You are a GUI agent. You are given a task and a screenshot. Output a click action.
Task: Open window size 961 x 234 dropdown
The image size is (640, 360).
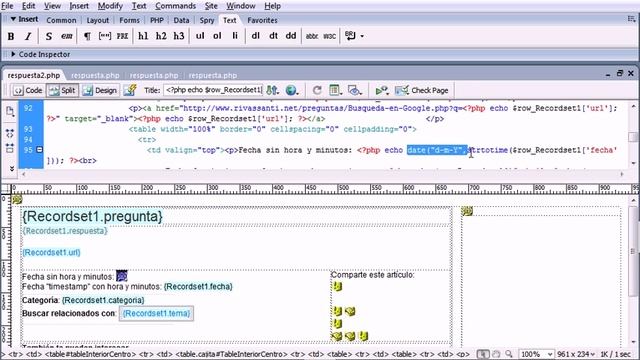tap(576, 354)
